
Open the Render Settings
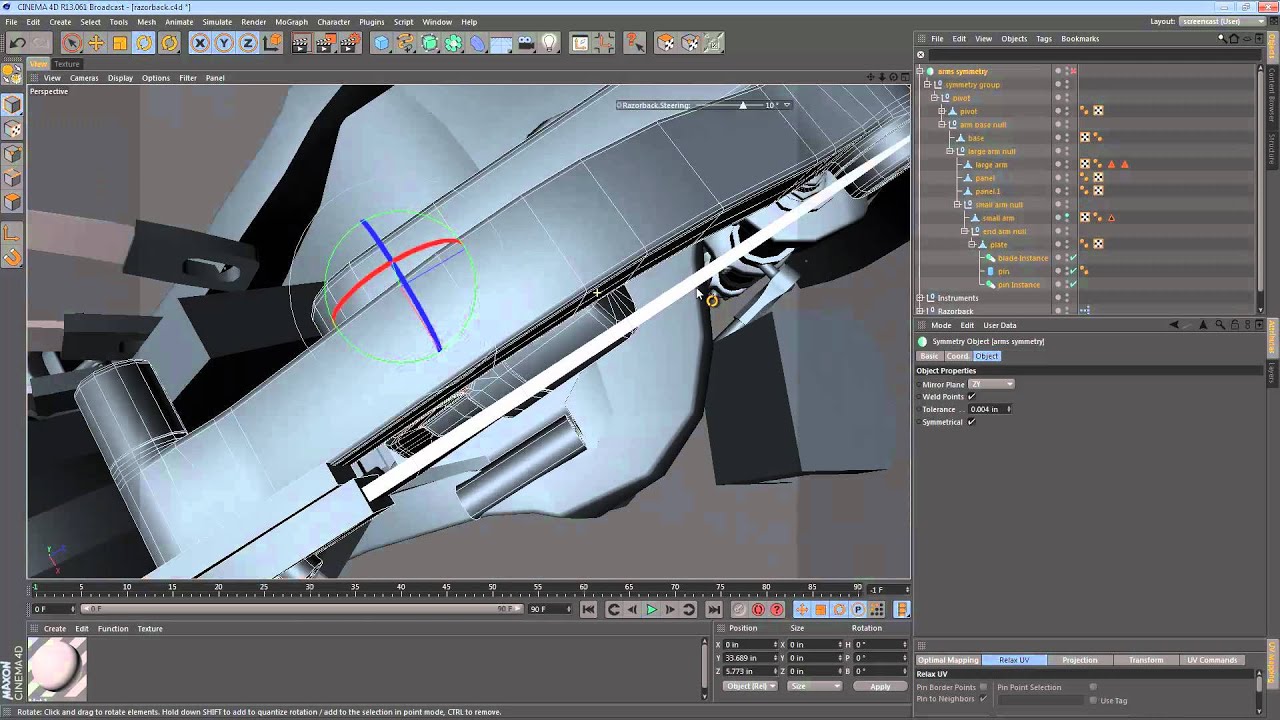coord(349,43)
